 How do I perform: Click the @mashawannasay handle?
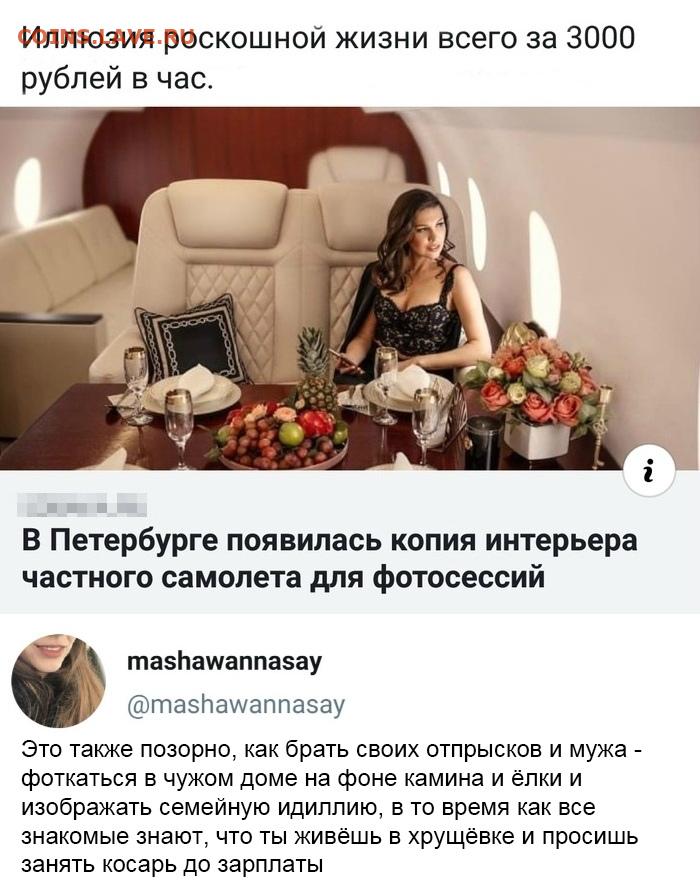236,705
